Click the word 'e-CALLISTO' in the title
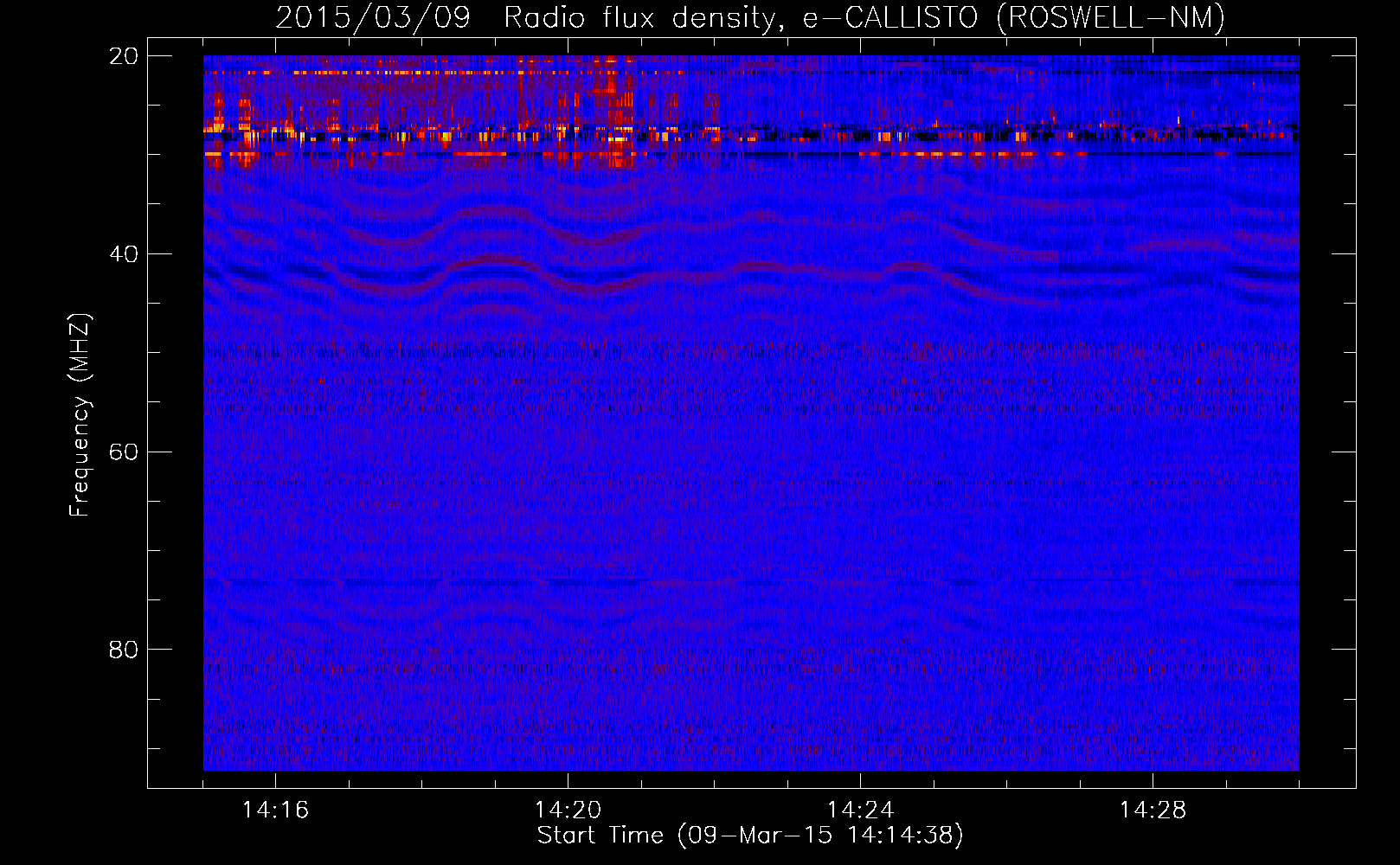 coord(890,18)
